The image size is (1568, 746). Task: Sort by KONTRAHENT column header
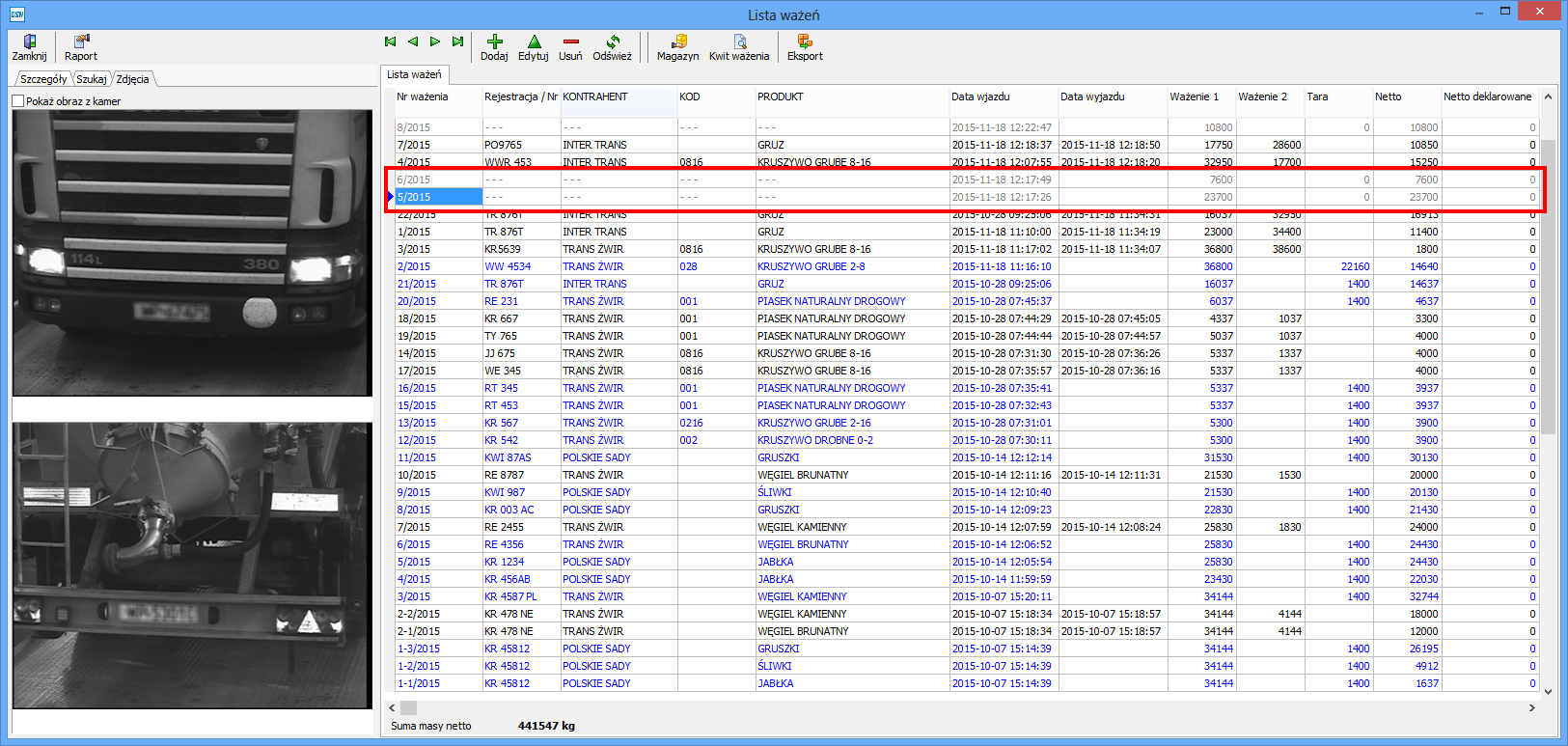(x=618, y=97)
